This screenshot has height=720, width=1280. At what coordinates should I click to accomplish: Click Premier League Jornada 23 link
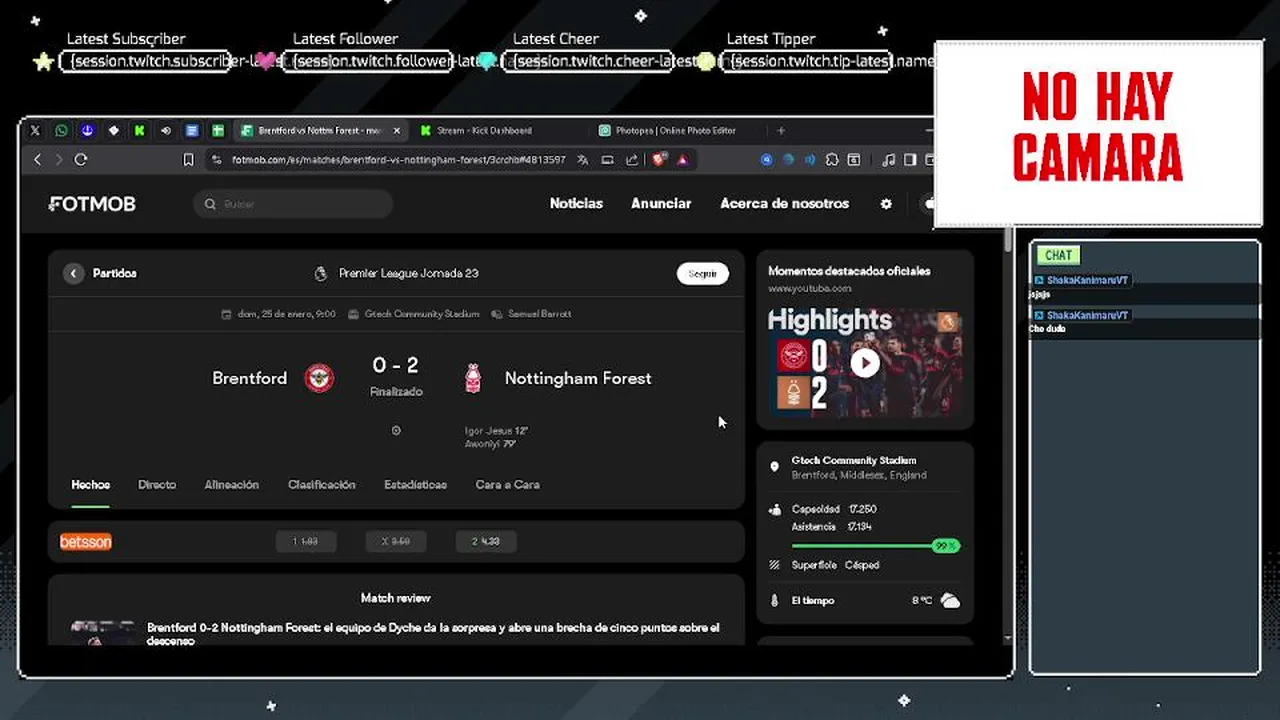(x=396, y=273)
